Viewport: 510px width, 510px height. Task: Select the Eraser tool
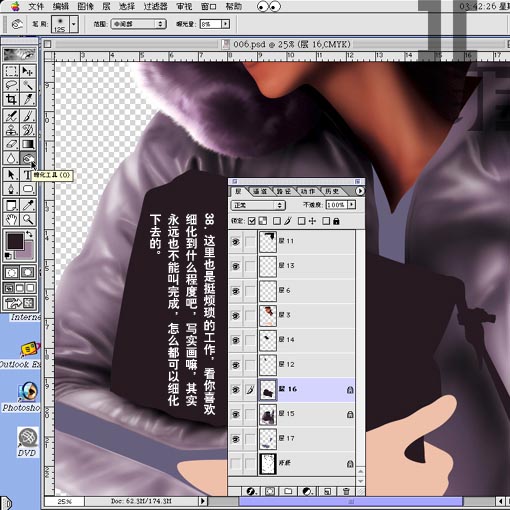pos(11,144)
